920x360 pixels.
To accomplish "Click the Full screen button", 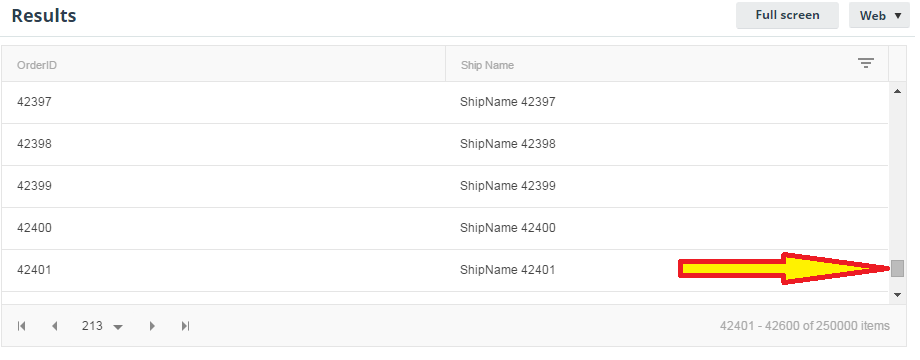I will click(x=787, y=15).
